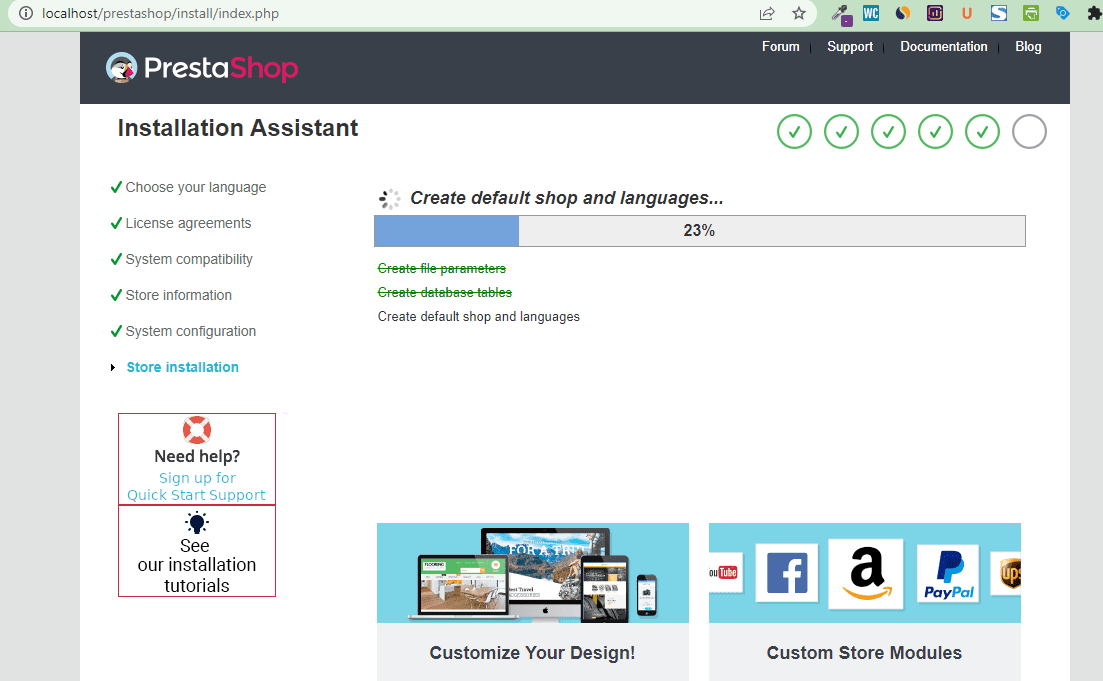Image resolution: width=1103 pixels, height=681 pixels.
Task: Open the Forum link
Action: [781, 46]
